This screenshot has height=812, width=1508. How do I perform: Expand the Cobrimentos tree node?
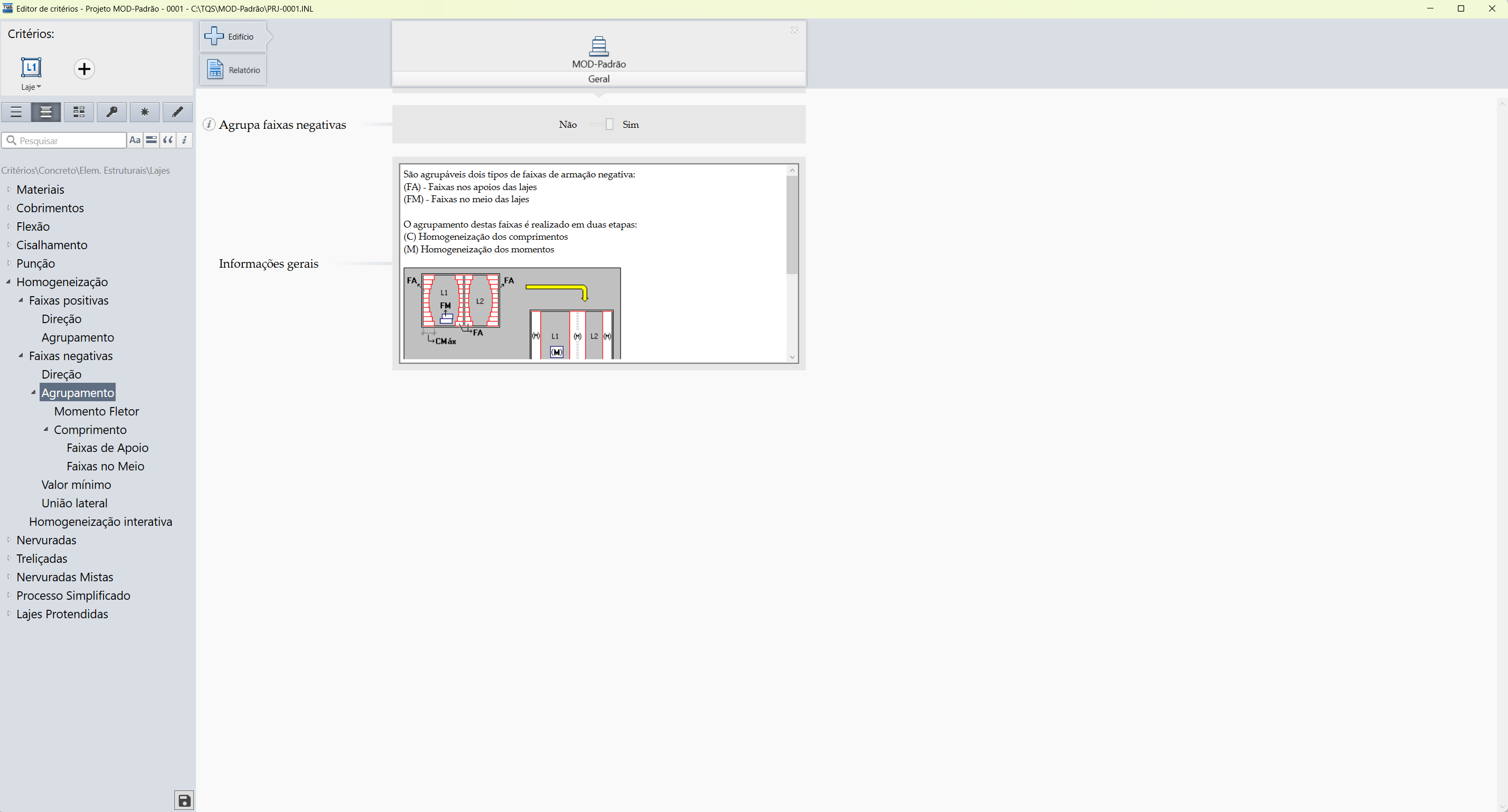(x=9, y=207)
